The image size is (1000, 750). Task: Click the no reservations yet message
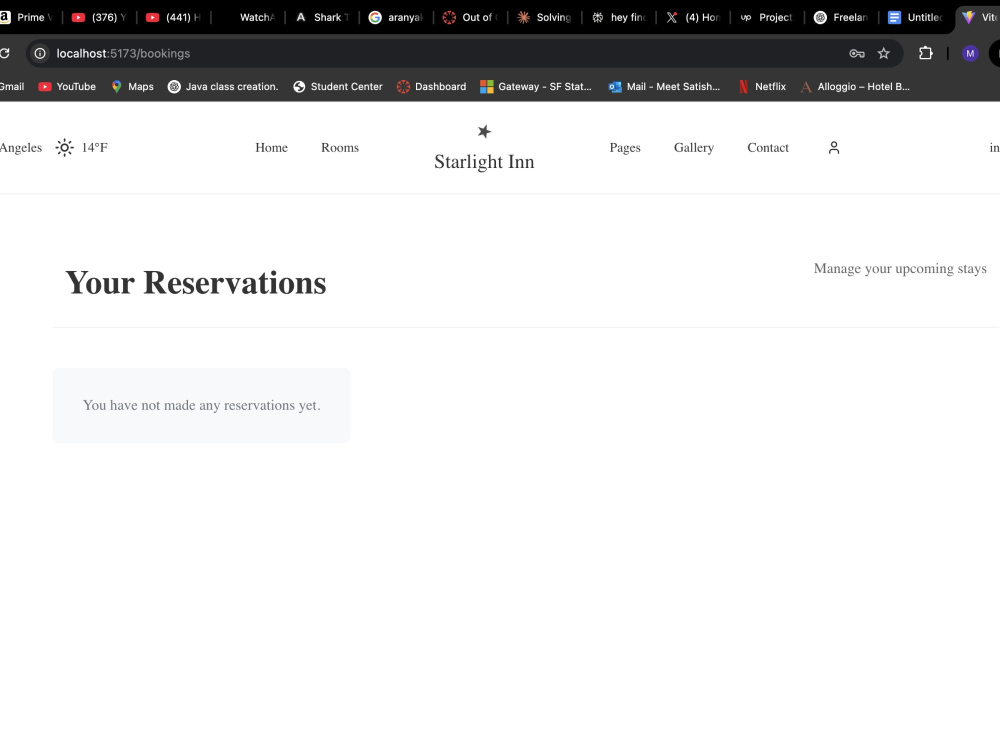point(202,405)
